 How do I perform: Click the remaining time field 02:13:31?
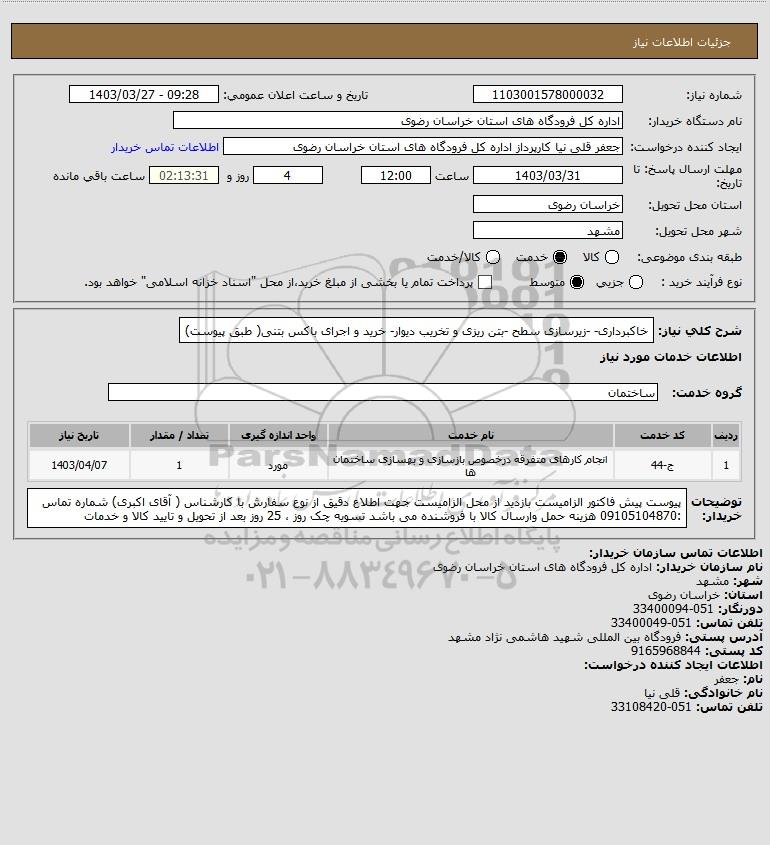[x=184, y=176]
